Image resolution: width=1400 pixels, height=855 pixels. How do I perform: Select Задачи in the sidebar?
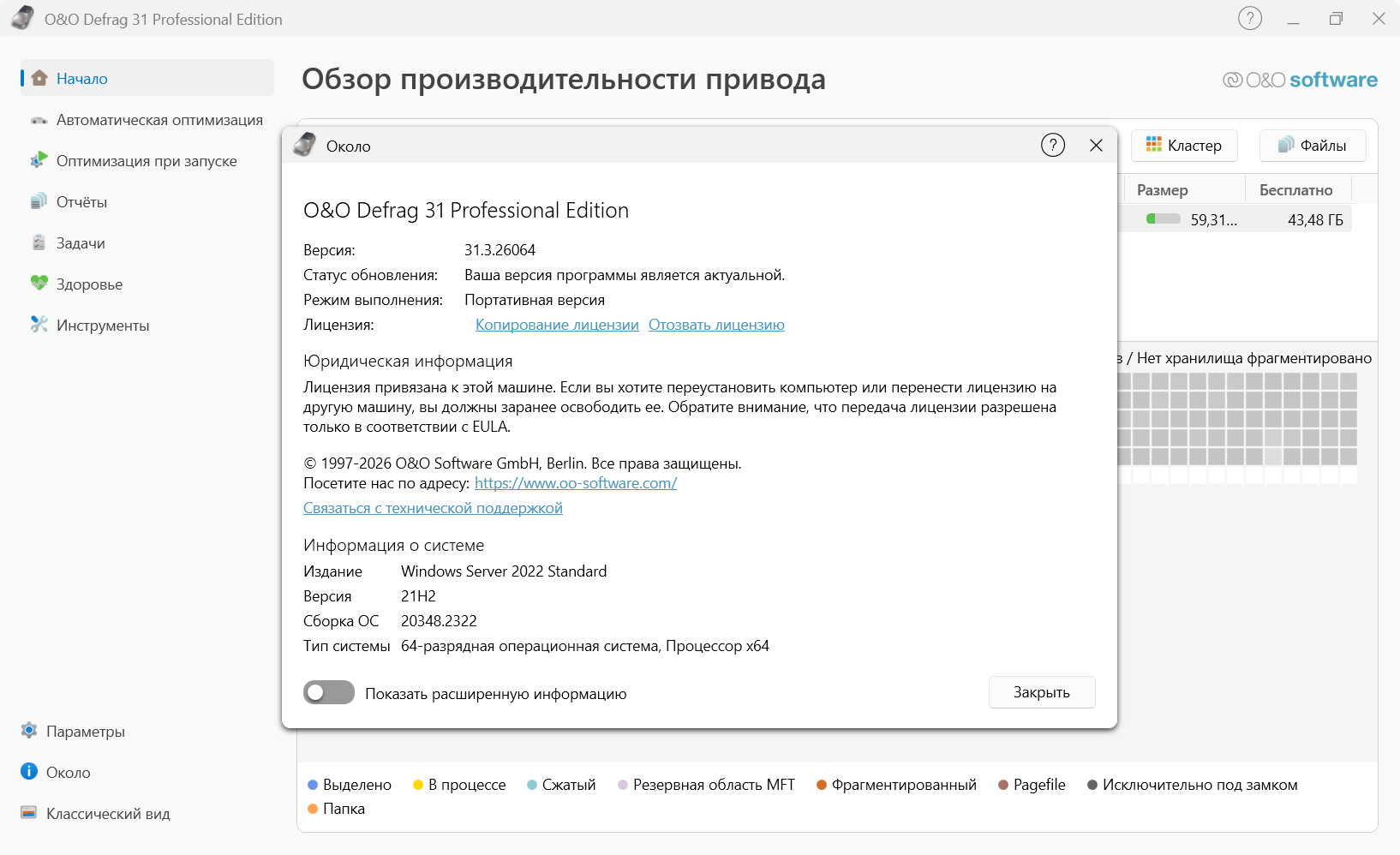tap(147, 243)
